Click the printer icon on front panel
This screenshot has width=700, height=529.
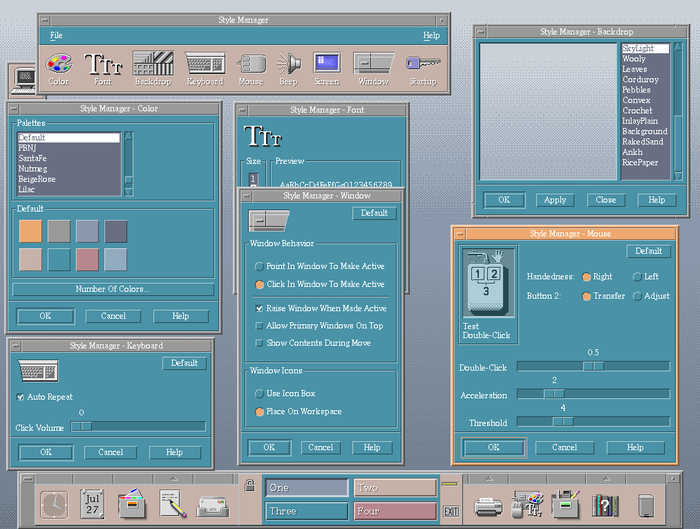point(487,505)
